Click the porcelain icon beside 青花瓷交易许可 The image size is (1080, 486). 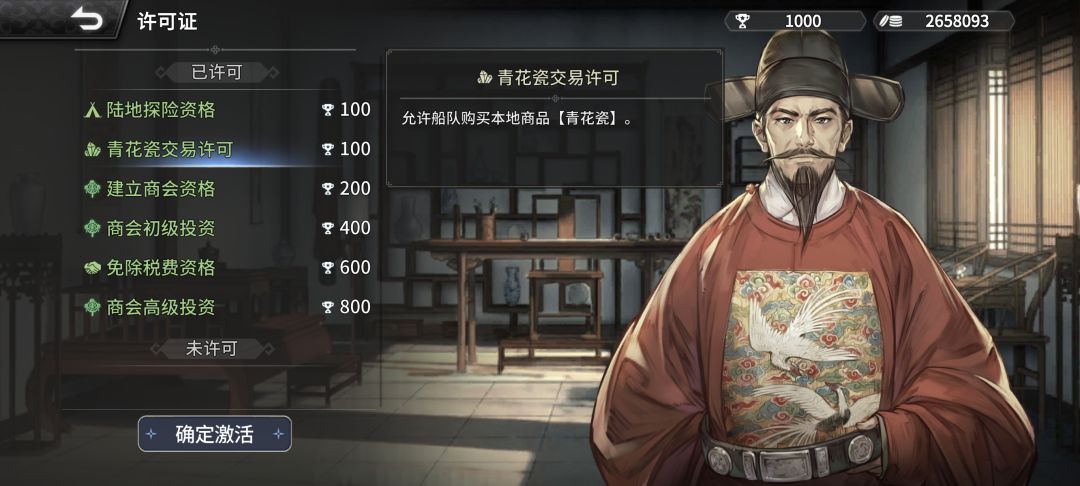pyautogui.click(x=92, y=149)
